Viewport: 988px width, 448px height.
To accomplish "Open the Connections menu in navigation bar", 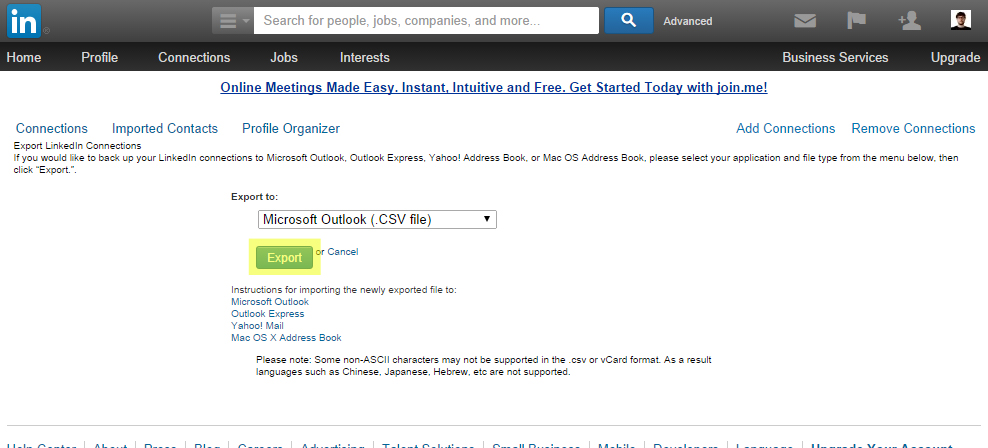I will [194, 58].
